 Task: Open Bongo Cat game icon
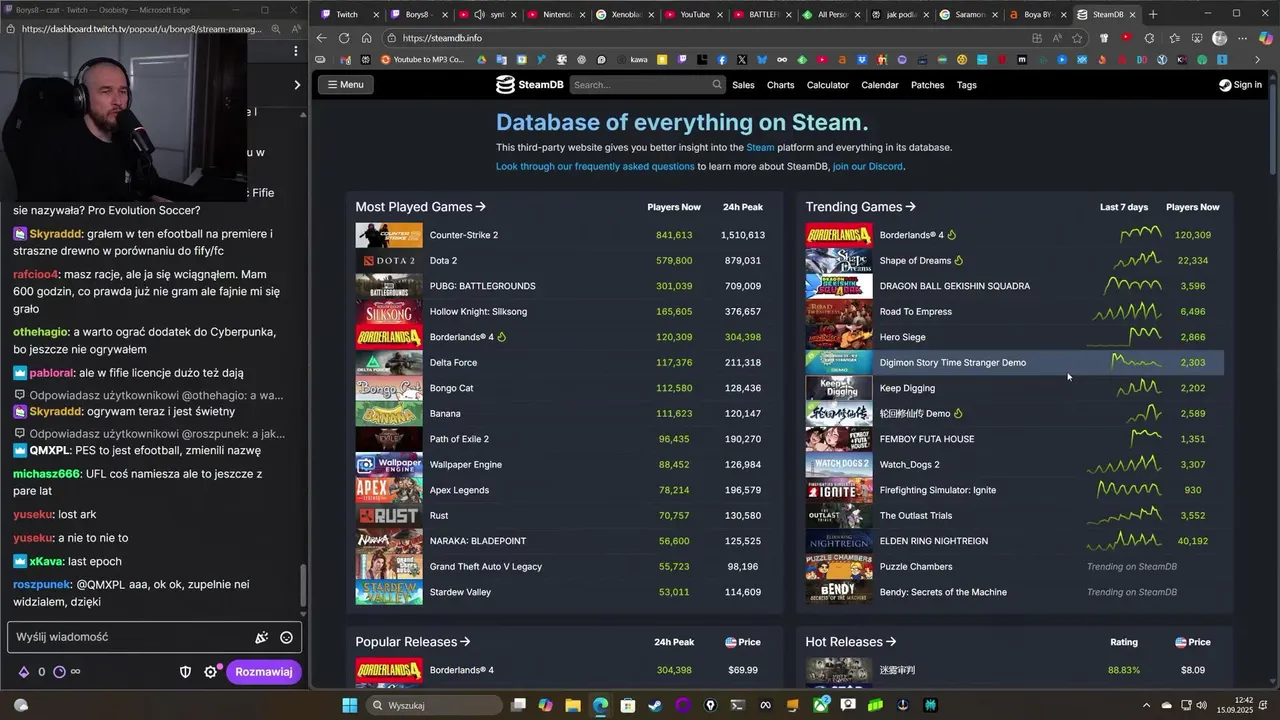[x=389, y=388]
